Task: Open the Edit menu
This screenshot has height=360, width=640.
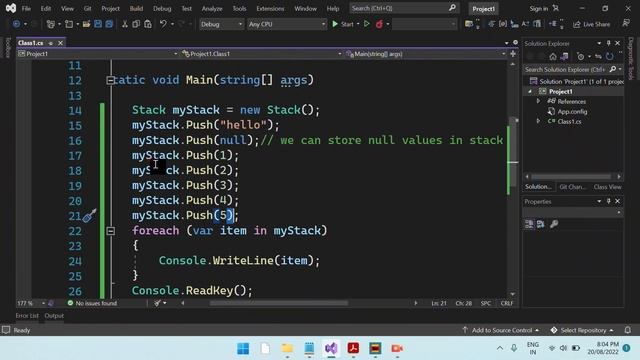Action: pyautogui.click(x=46, y=9)
